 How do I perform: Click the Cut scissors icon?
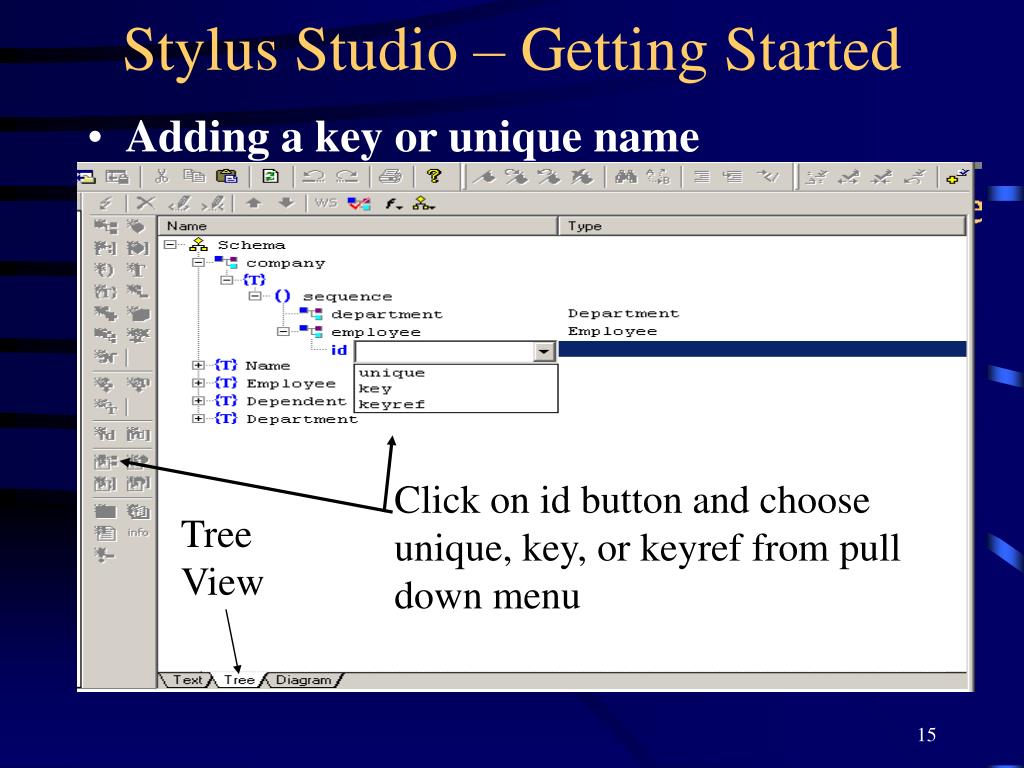162,176
